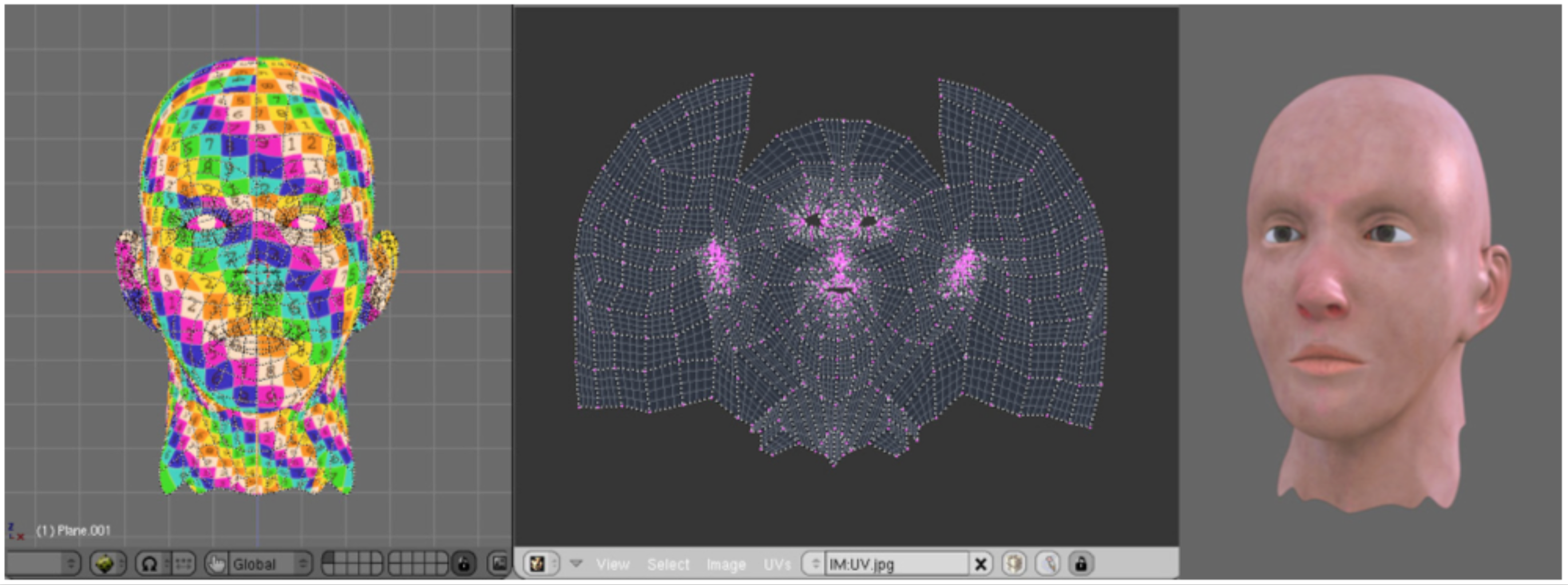Click the IM:UV.jpg image name field
The height and width of the screenshot is (585, 1568).
point(895,564)
